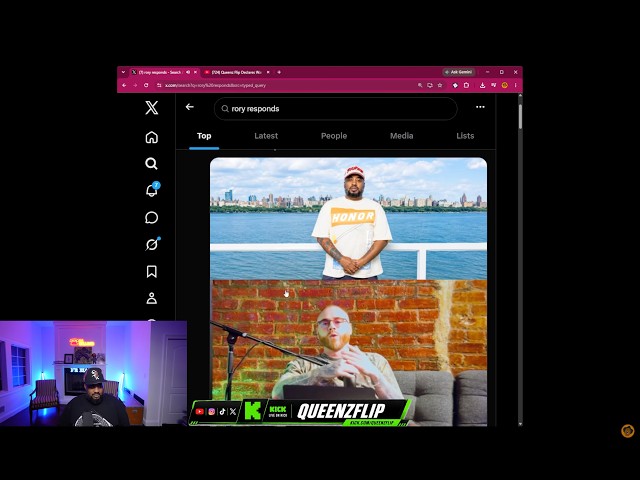Image resolution: width=640 pixels, height=480 pixels.
Task: Click the install/cast icon in address bar
Action: 430,85
